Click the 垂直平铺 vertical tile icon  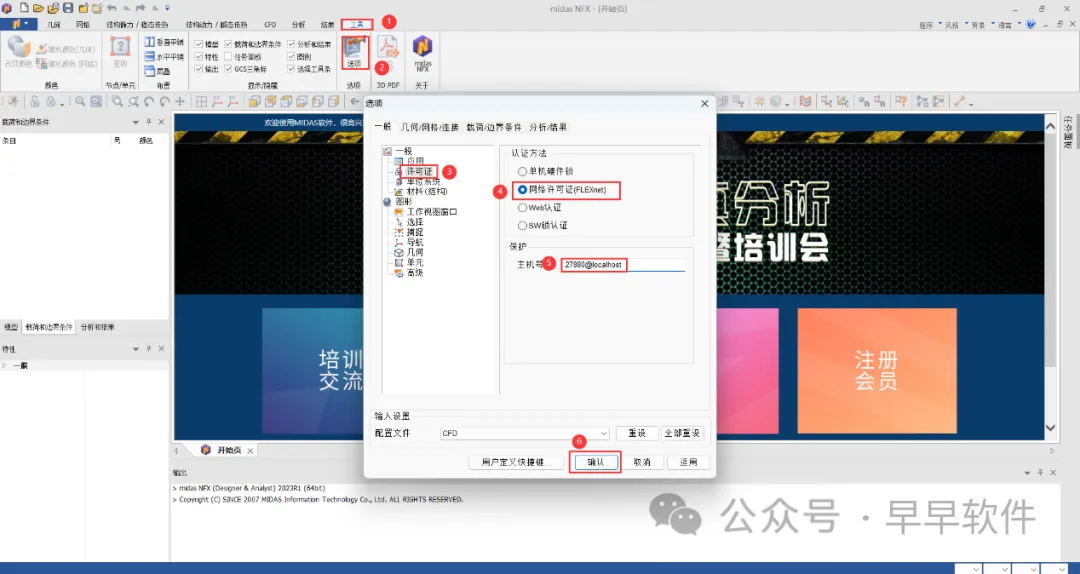[149, 43]
